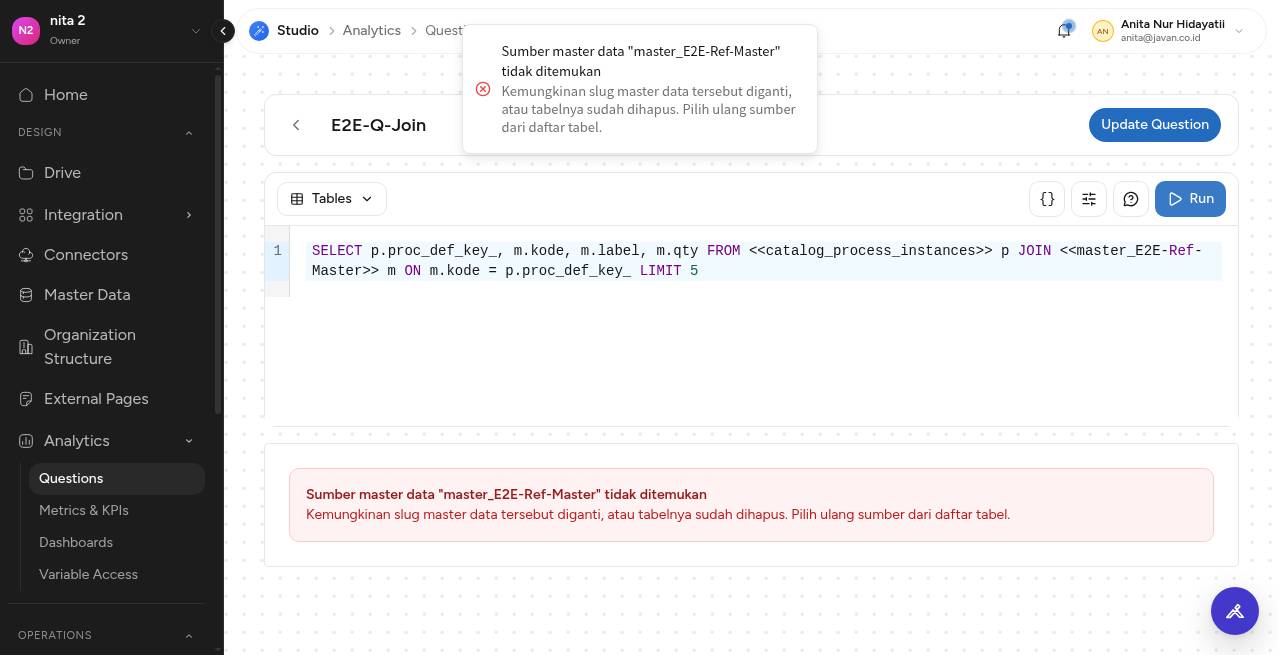The width and height of the screenshot is (1279, 655).
Task: Click the Studio logo icon
Action: (259, 31)
